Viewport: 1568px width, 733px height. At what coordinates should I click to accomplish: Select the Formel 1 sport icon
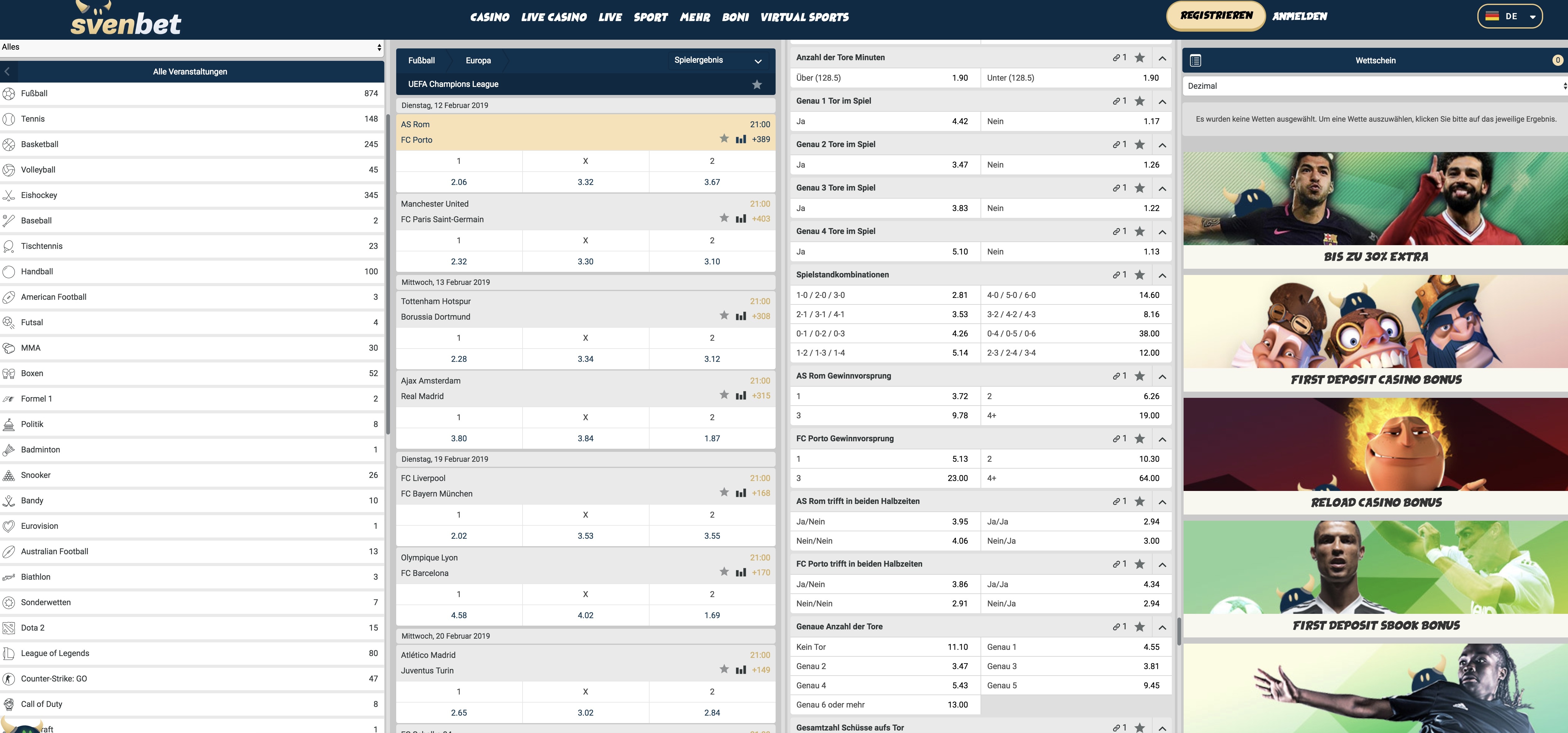(9, 399)
